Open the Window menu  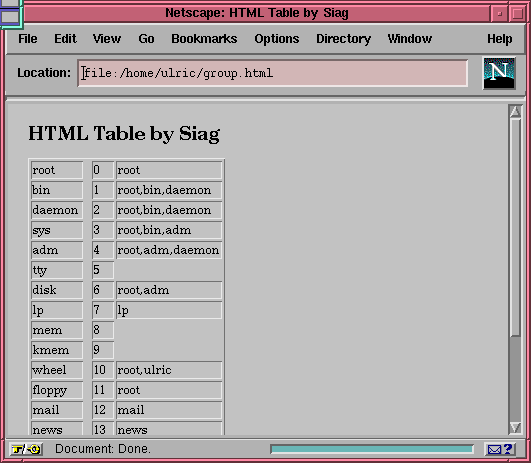click(410, 39)
